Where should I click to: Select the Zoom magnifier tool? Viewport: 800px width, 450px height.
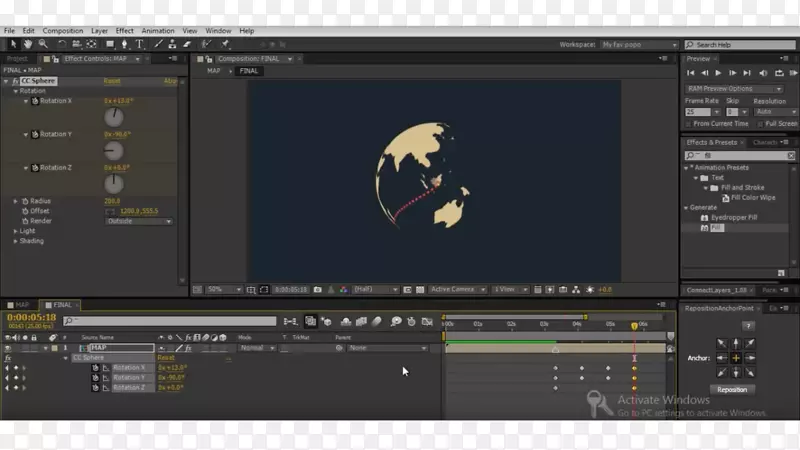pyautogui.click(x=43, y=44)
